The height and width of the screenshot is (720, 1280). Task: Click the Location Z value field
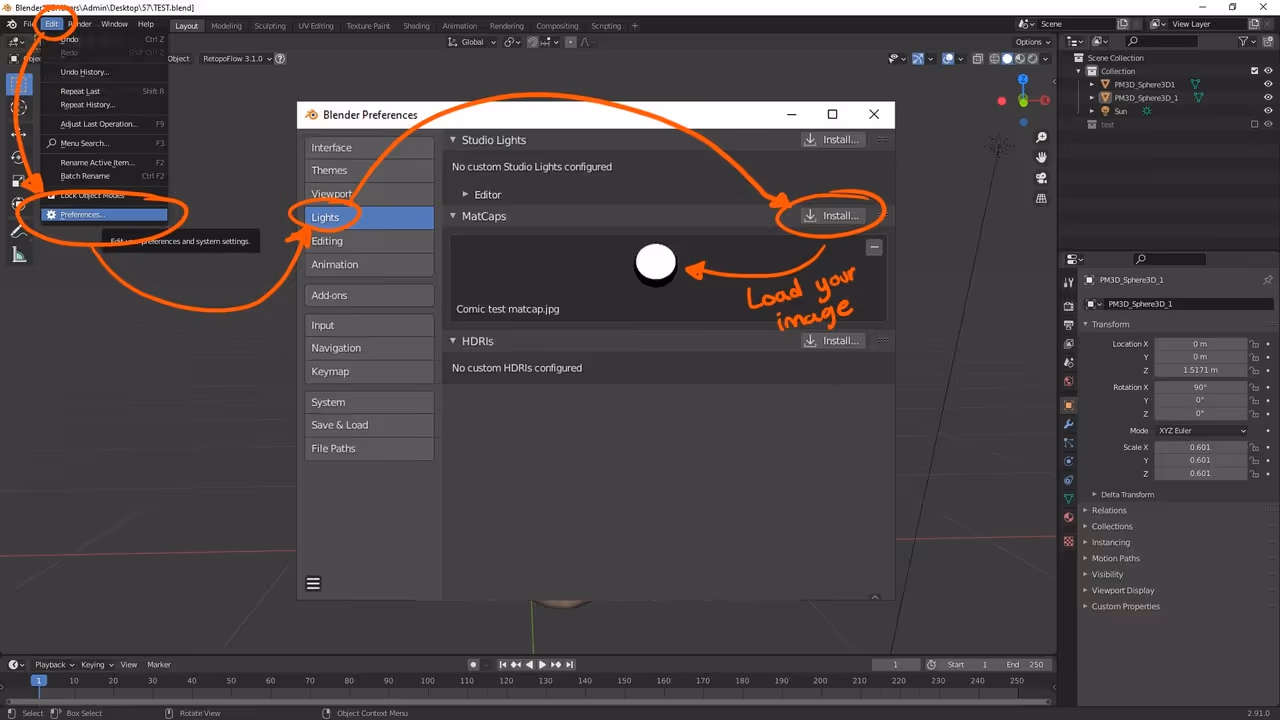[1200, 370]
